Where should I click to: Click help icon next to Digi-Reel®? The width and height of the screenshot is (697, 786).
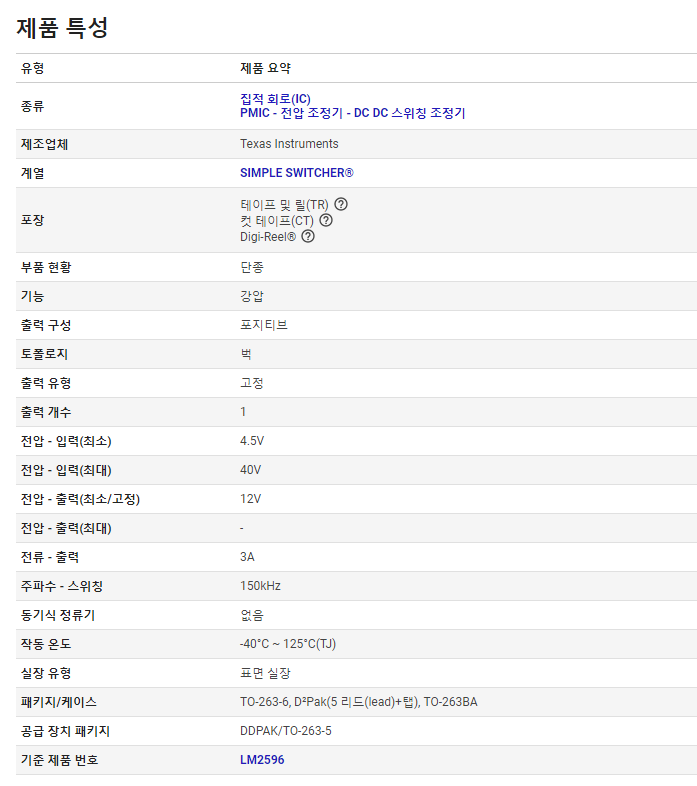click(308, 236)
